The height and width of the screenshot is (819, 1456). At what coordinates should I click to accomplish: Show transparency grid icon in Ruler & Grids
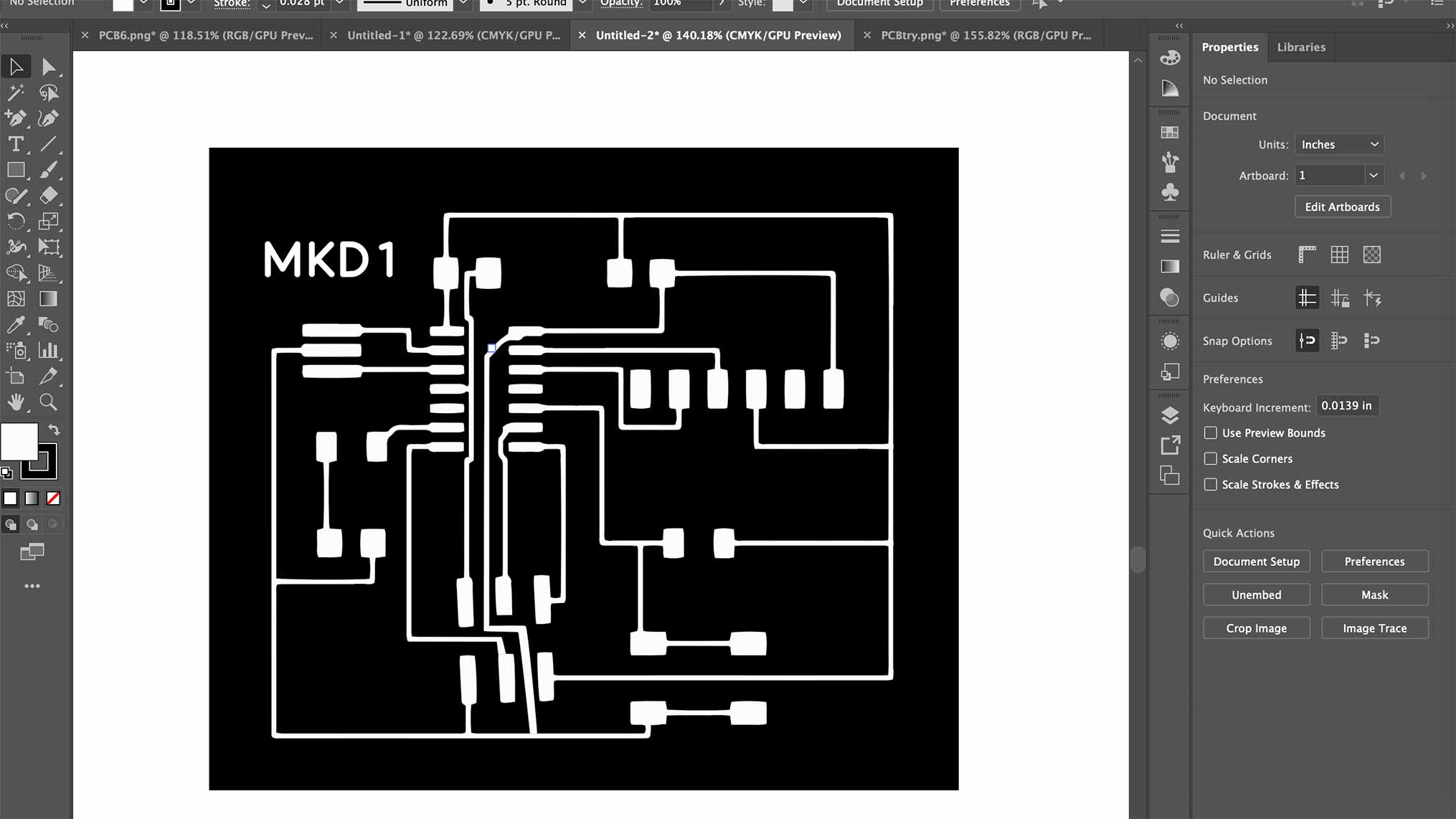(1371, 255)
